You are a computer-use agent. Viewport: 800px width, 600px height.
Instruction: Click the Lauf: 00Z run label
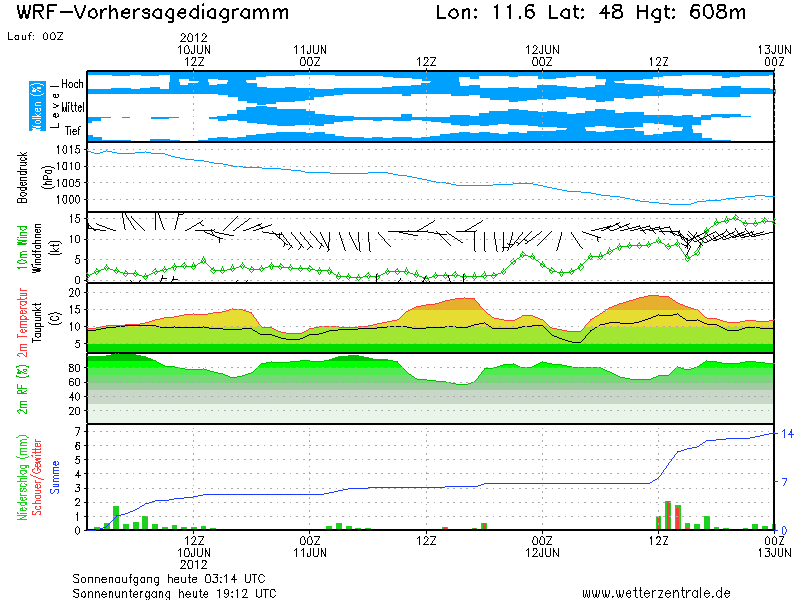pyautogui.click(x=35, y=36)
